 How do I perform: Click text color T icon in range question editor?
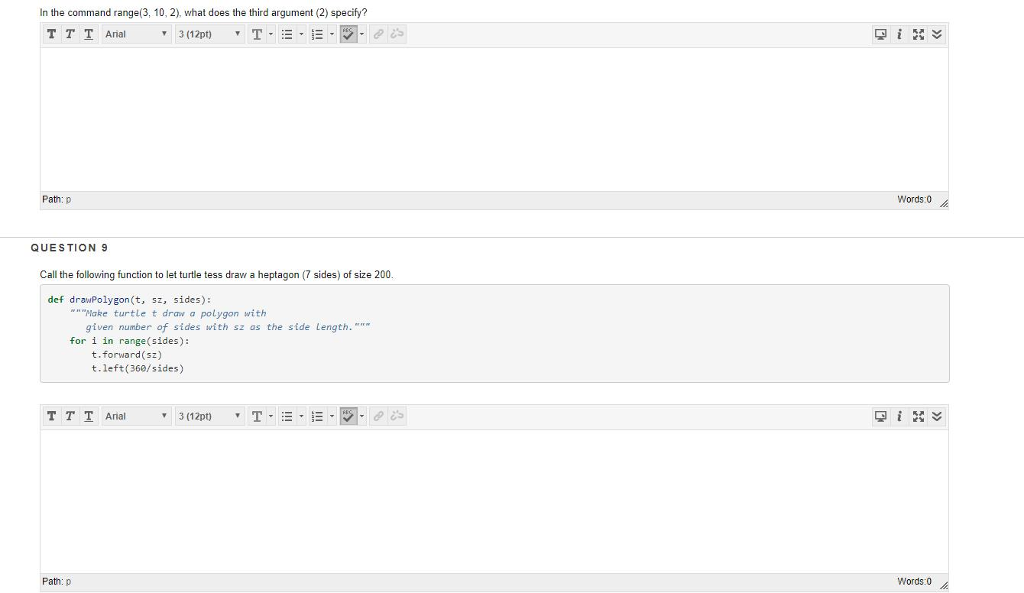[x=257, y=34]
